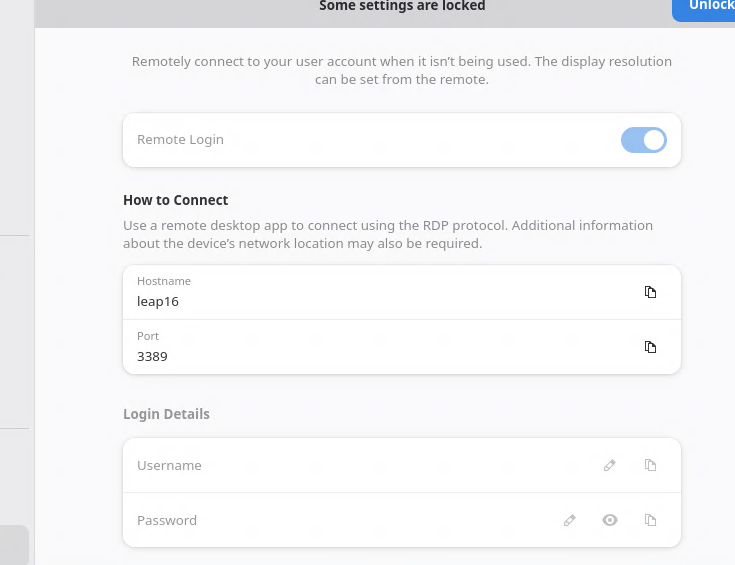Image resolution: width=735 pixels, height=565 pixels.
Task: Disable the Remote Login switch
Action: tap(643, 140)
